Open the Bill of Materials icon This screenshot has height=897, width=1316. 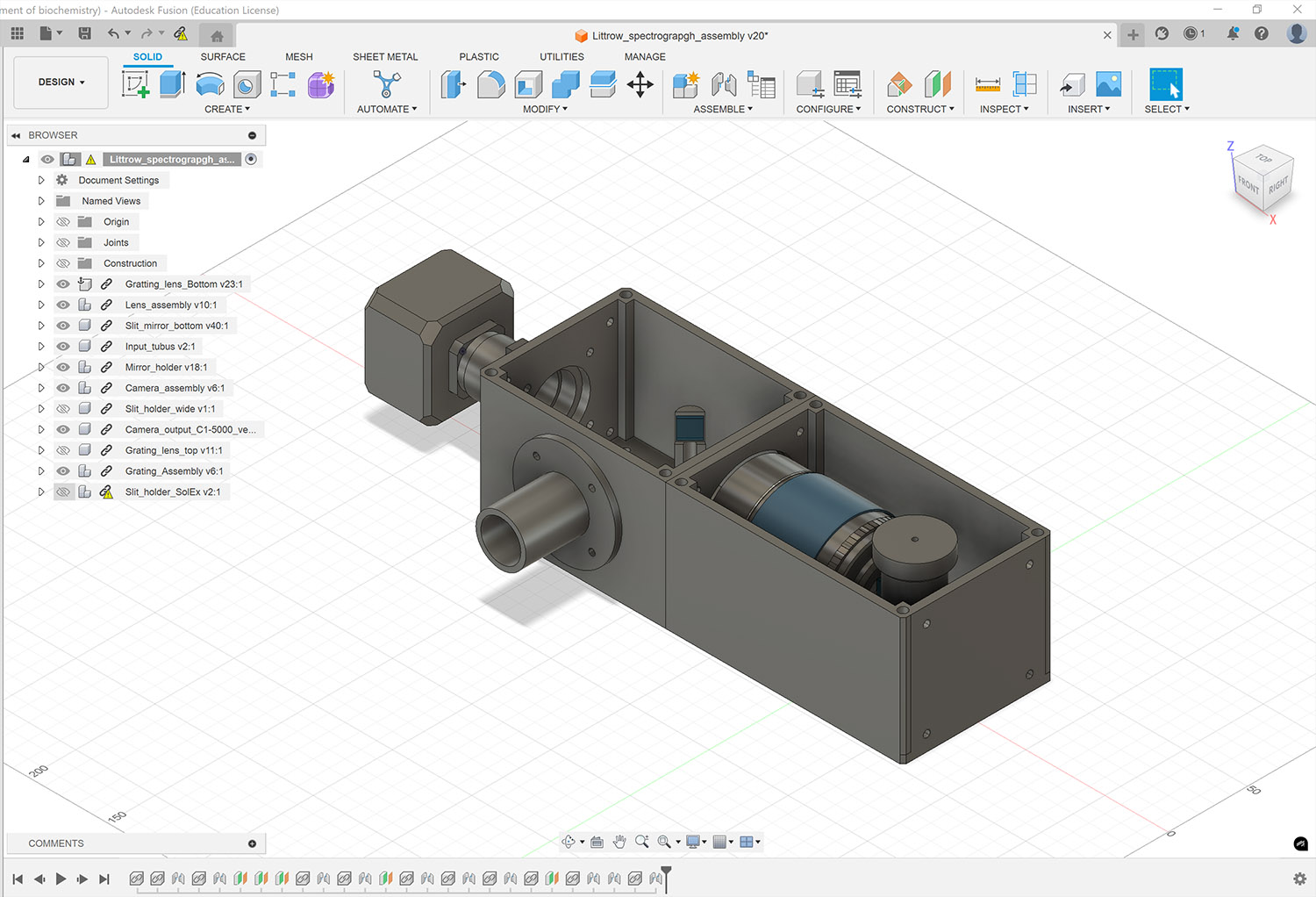(x=762, y=84)
